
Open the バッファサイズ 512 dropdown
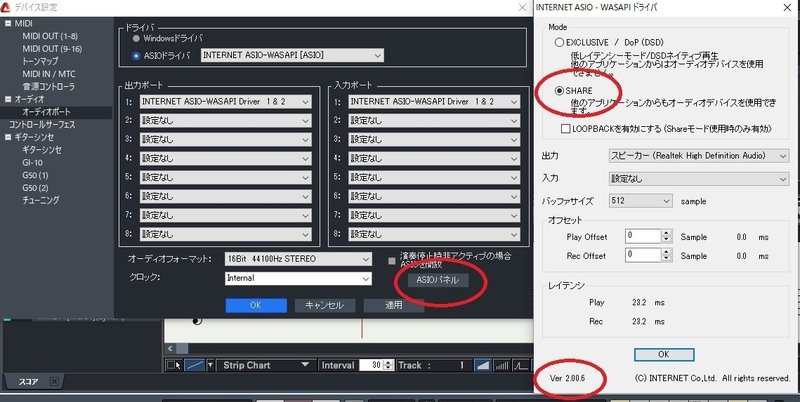pyautogui.click(x=641, y=201)
